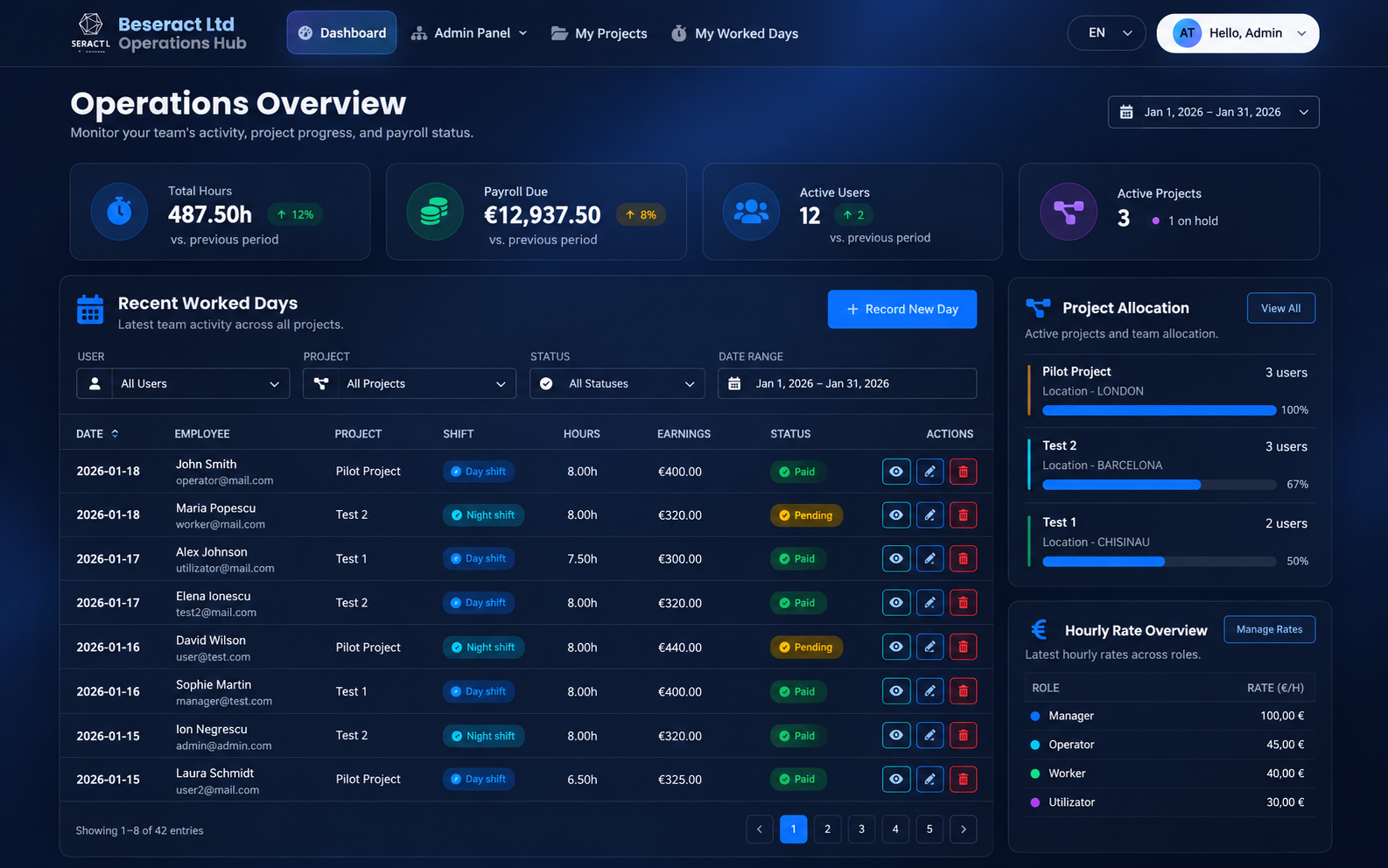The width and height of the screenshot is (1388, 868).
Task: Click the Beseract Ltd logo icon
Action: pyautogui.click(x=90, y=32)
